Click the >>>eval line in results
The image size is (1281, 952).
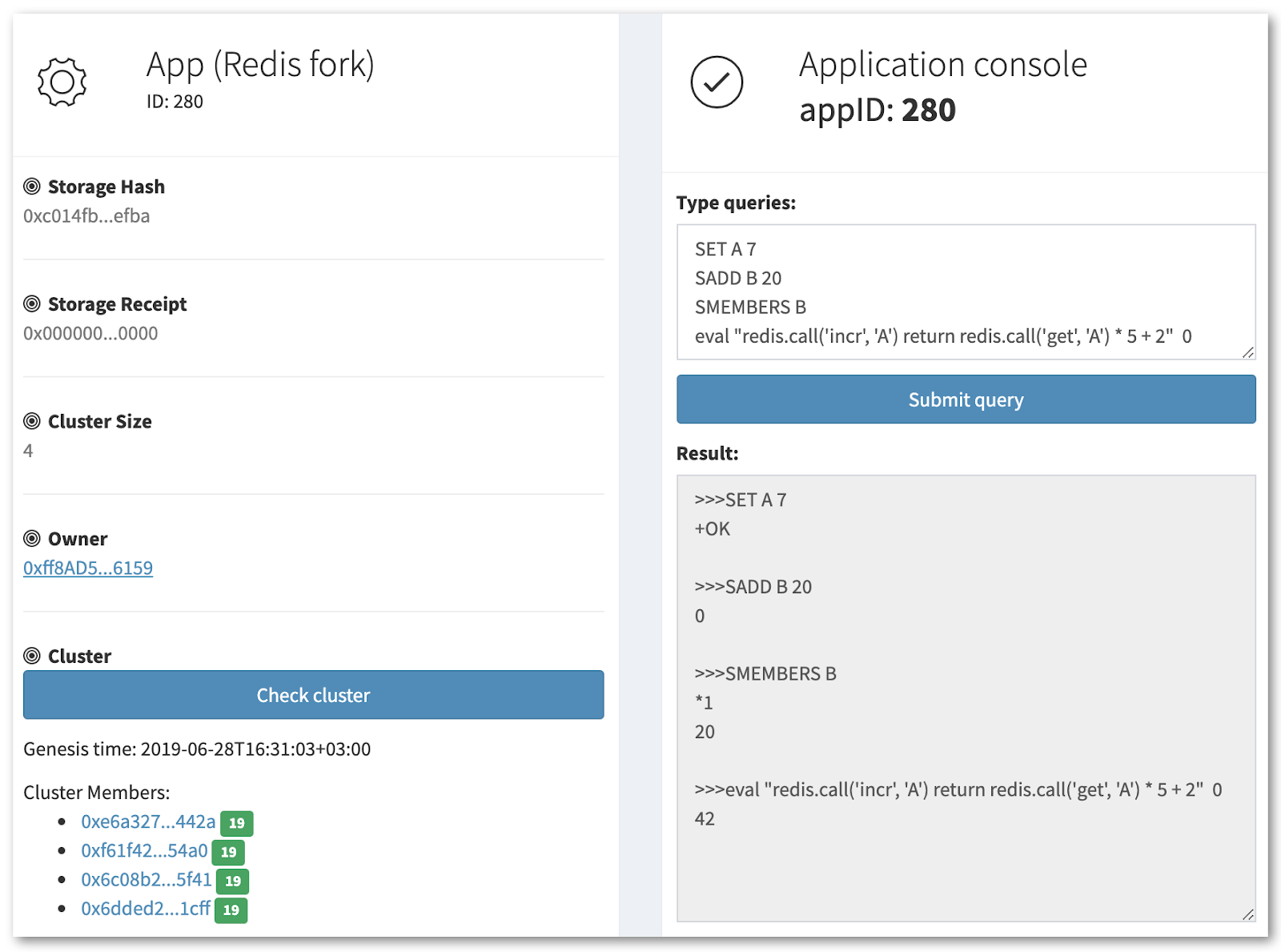click(958, 789)
